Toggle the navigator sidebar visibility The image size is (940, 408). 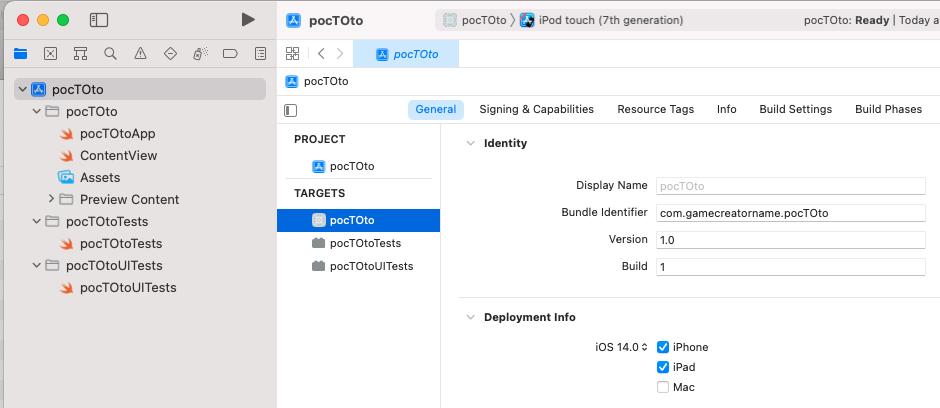[98, 20]
